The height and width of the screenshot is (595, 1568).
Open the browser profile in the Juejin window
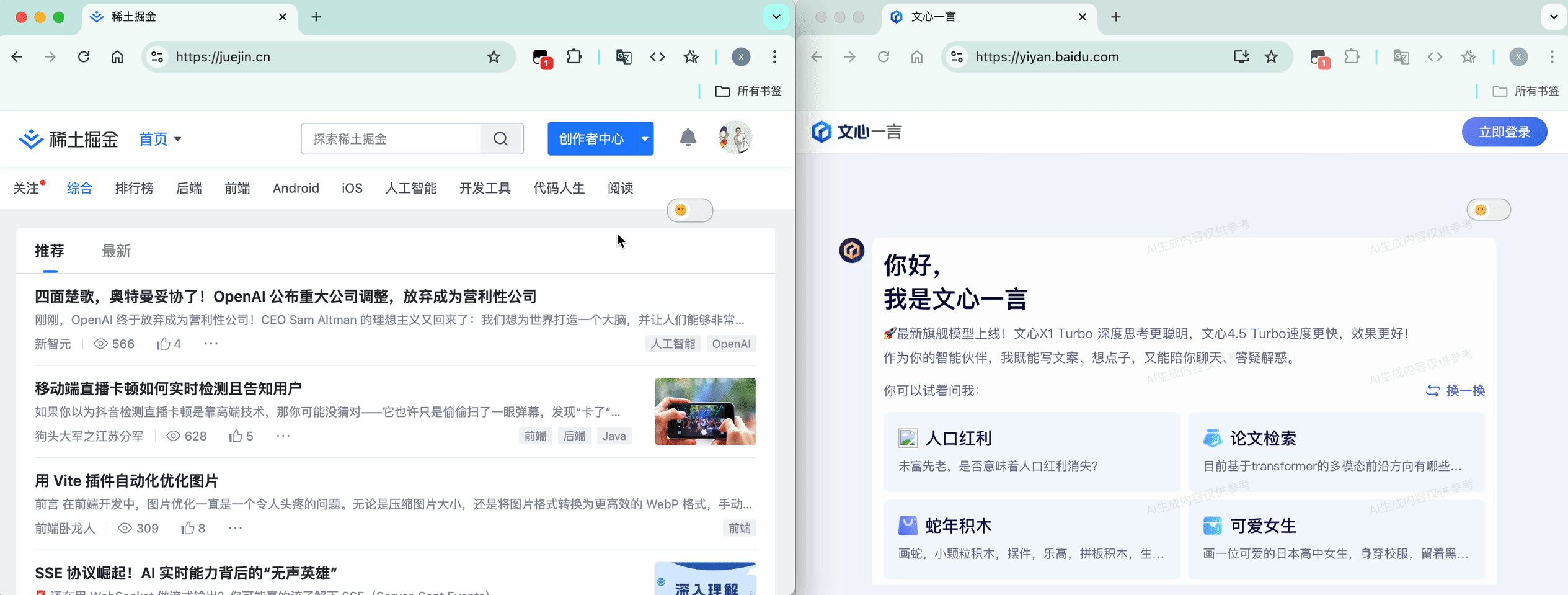[741, 57]
